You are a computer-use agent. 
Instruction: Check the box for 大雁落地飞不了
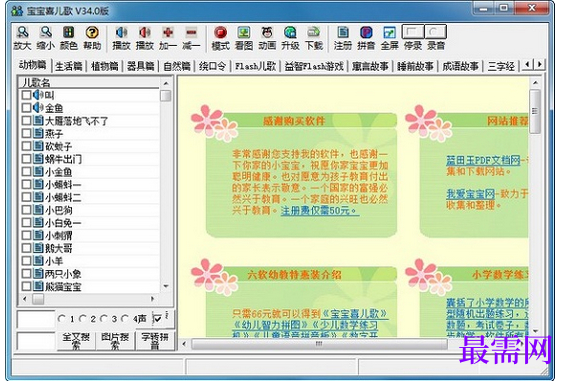pyautogui.click(x=26, y=121)
